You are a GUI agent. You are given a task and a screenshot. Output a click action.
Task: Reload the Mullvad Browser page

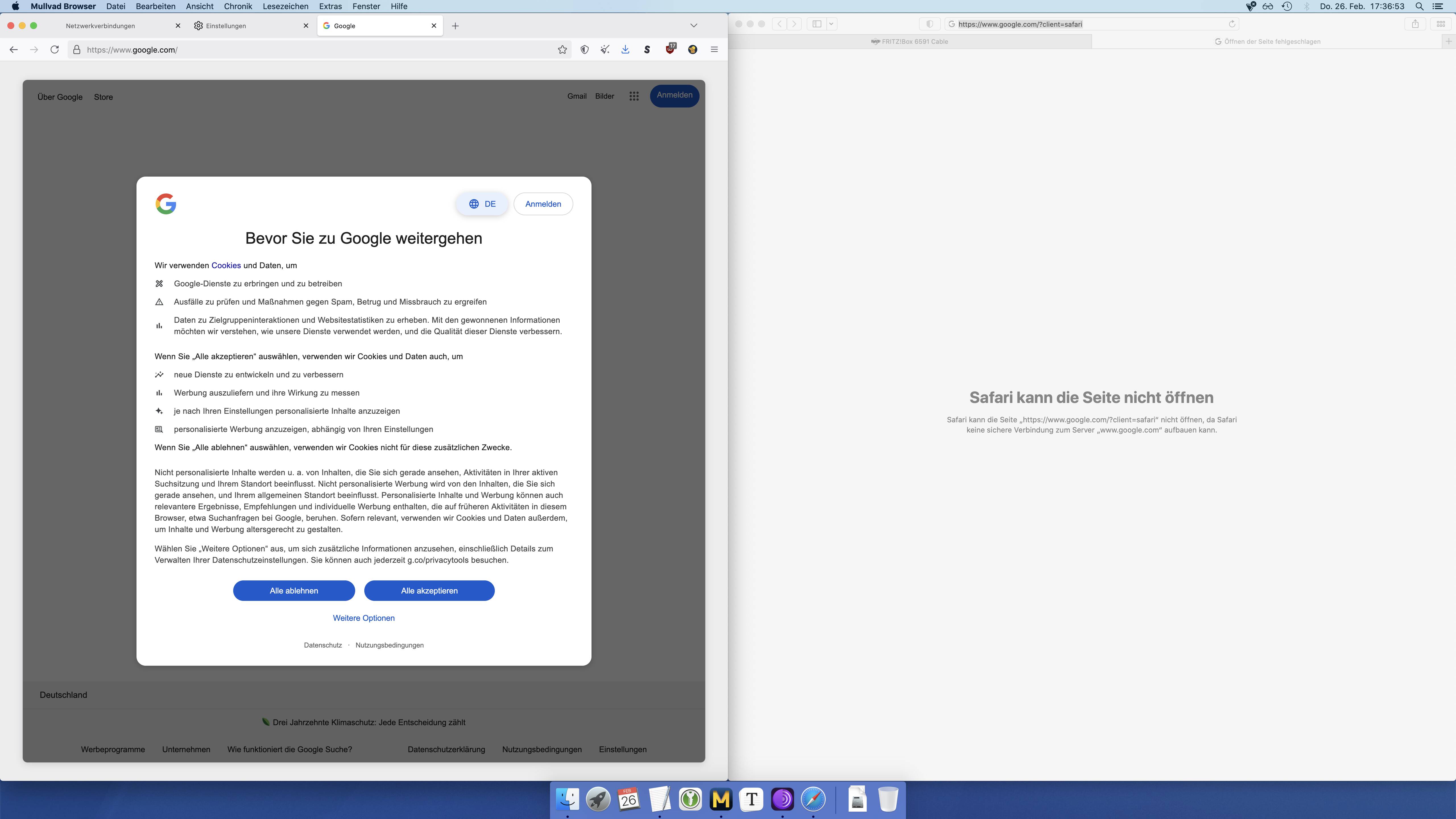(54, 50)
